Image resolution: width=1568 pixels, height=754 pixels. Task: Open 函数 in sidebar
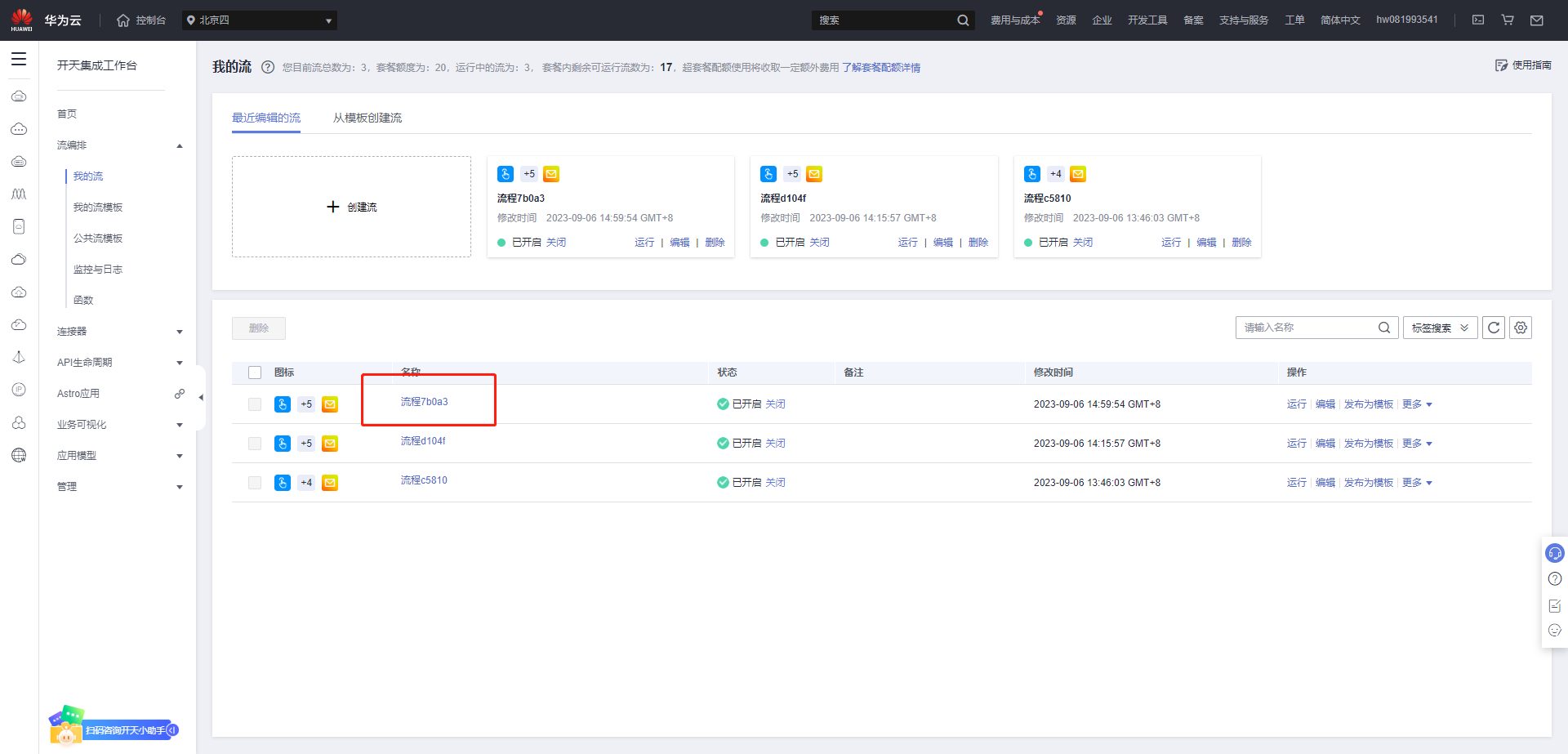click(x=83, y=301)
